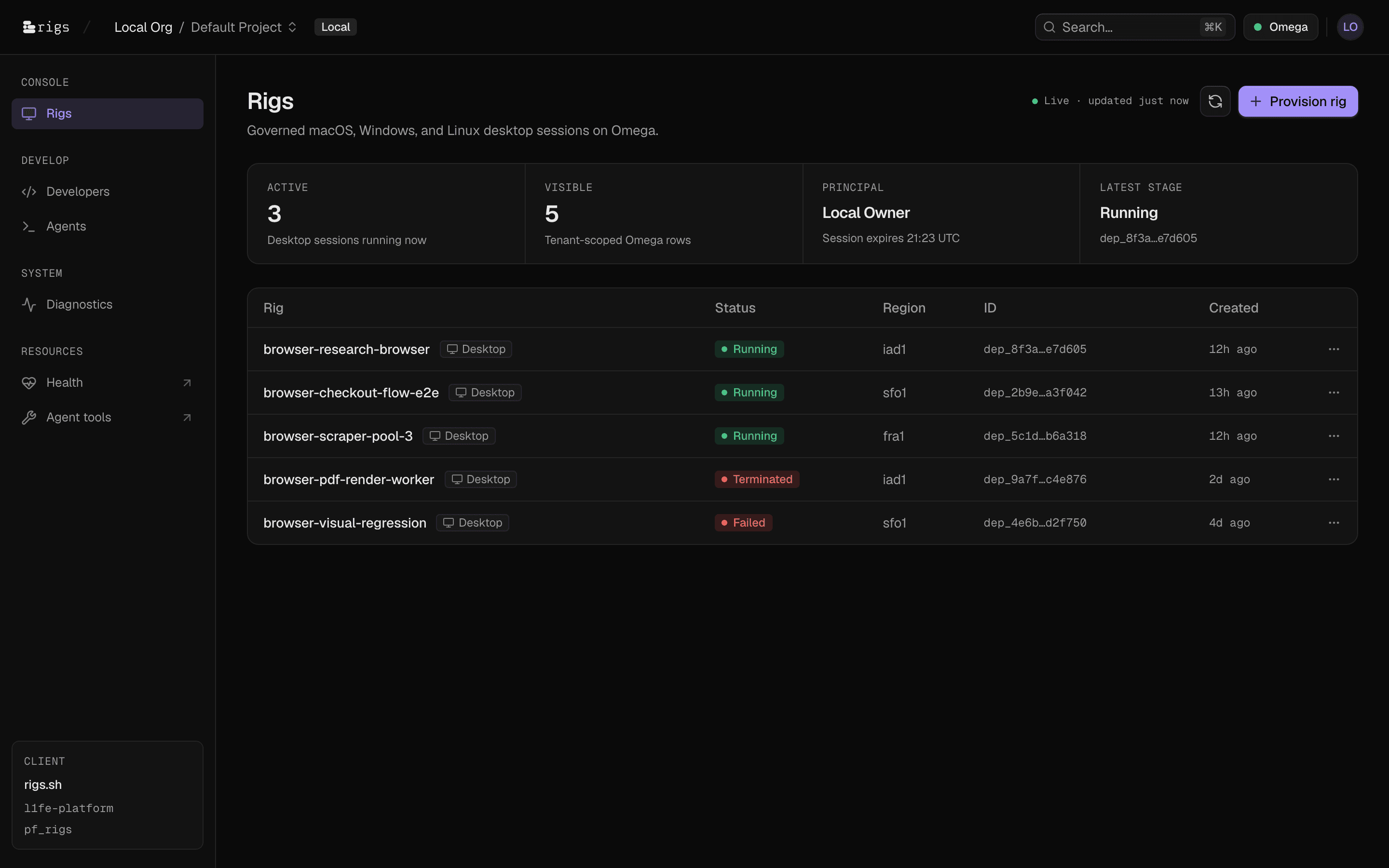Viewport: 1389px width, 868px height.
Task: Click external link arrow next to Agent tools
Action: pos(187,417)
